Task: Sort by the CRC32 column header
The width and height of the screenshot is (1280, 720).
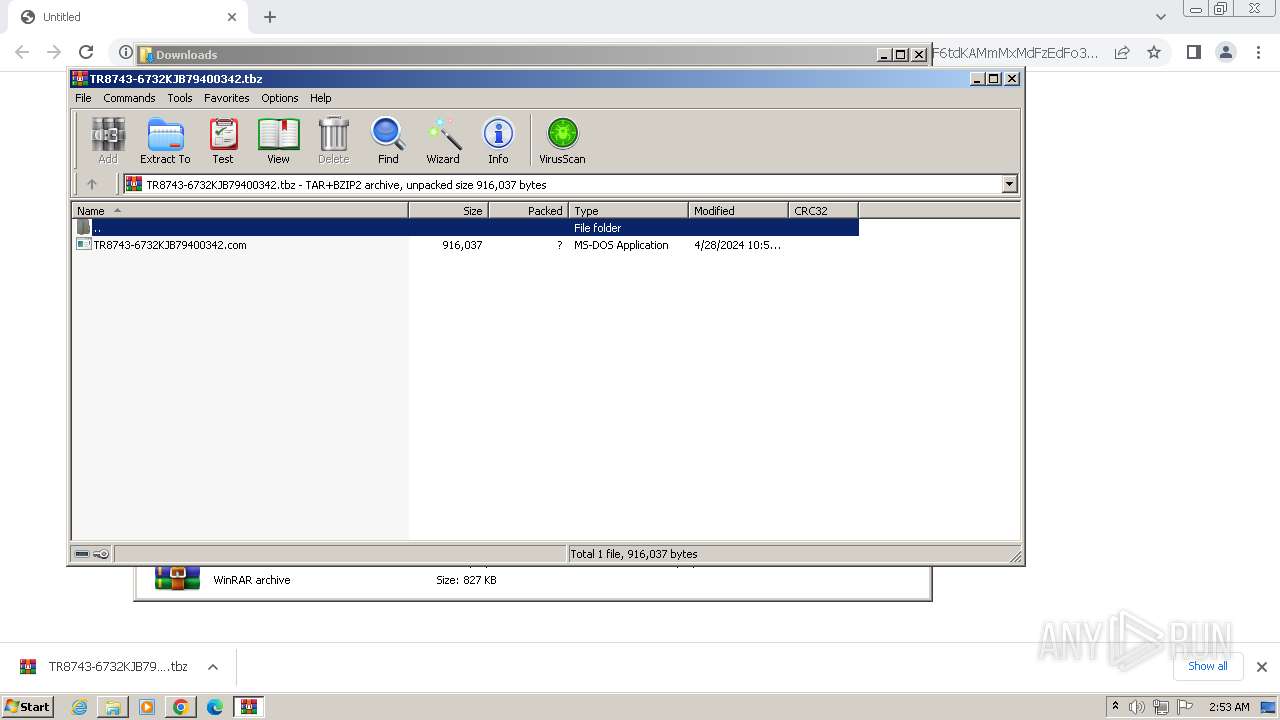Action: pos(824,210)
